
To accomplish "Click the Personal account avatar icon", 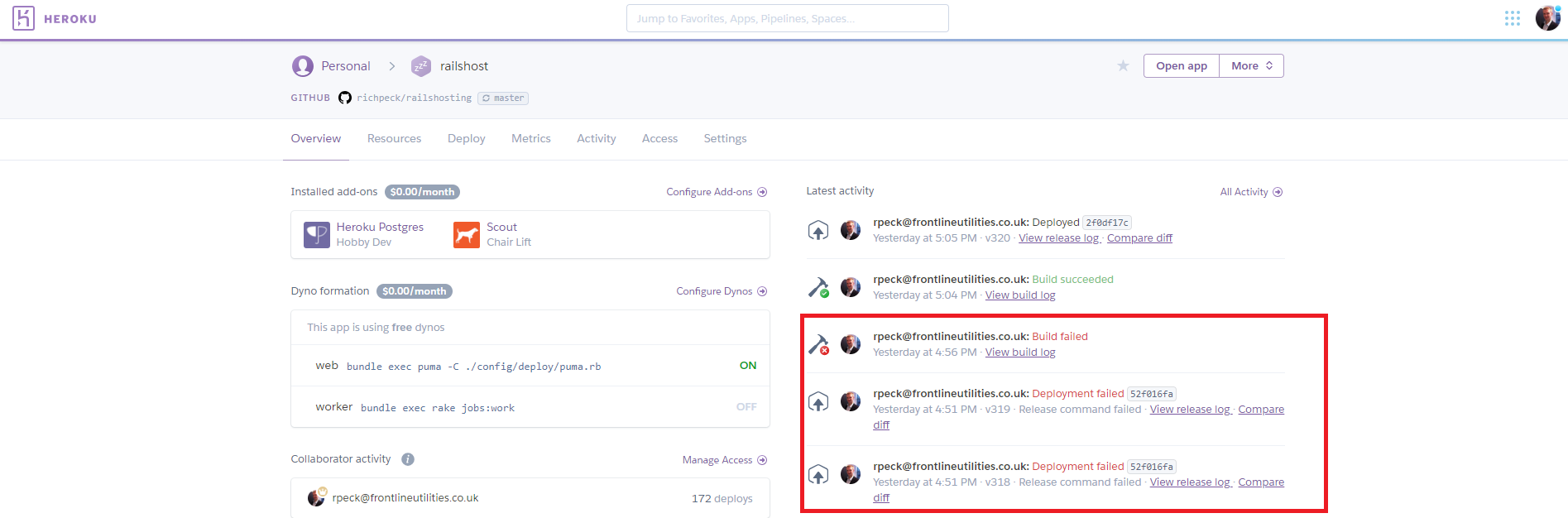I will 303,65.
